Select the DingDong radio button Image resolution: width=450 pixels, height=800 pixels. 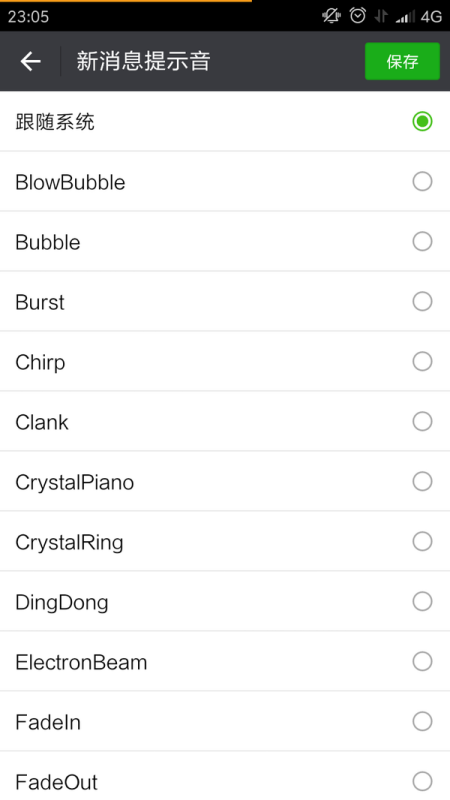coord(422,601)
